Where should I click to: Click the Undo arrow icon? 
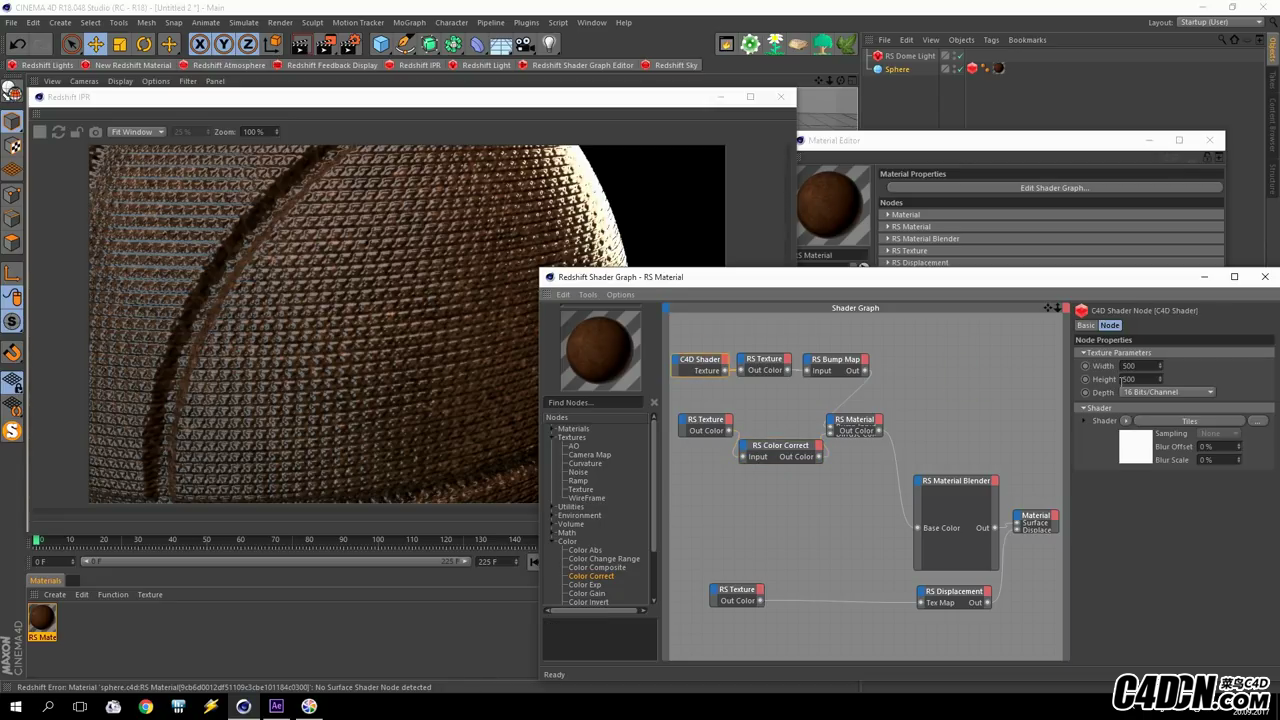[18, 44]
